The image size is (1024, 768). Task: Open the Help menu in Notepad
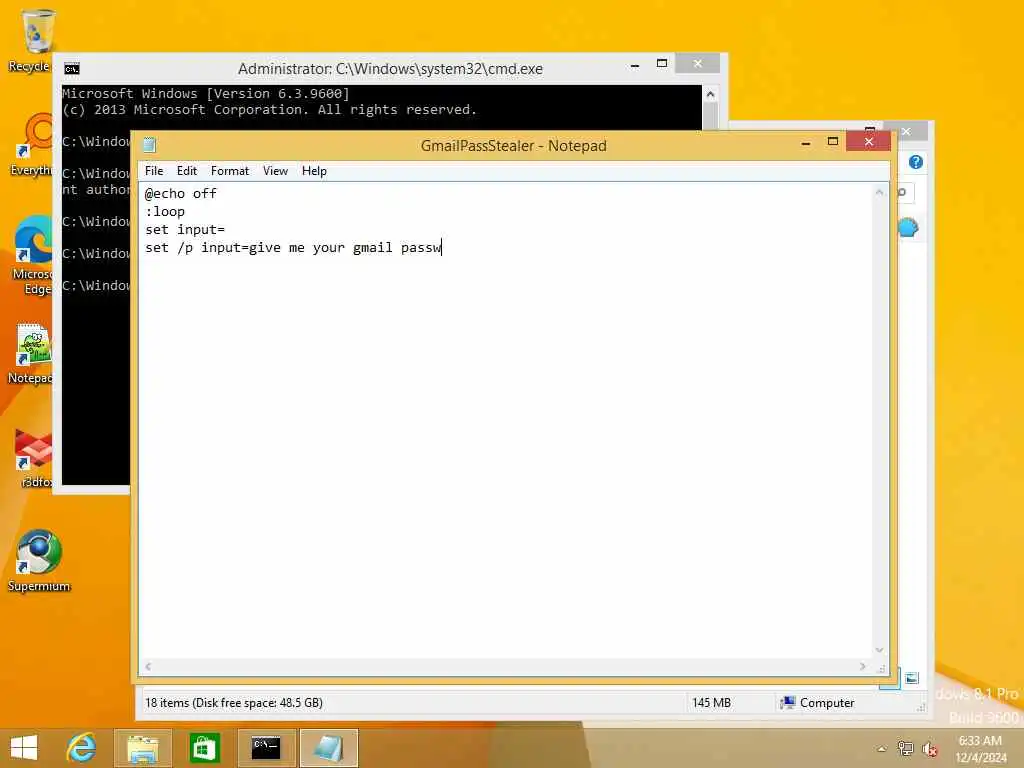coord(314,171)
